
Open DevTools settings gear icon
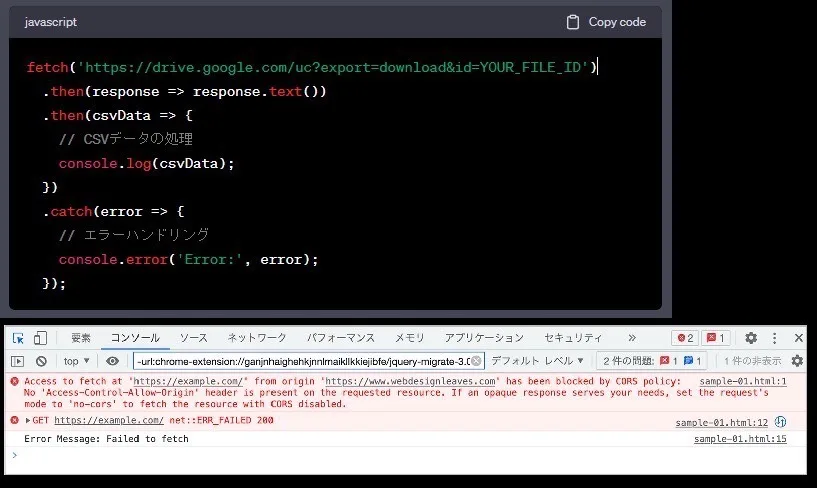pos(751,338)
